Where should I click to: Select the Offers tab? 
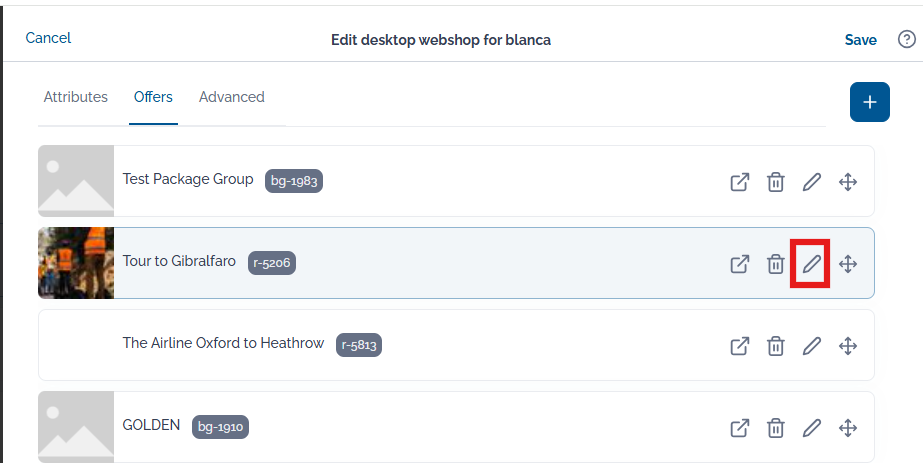pos(153,97)
